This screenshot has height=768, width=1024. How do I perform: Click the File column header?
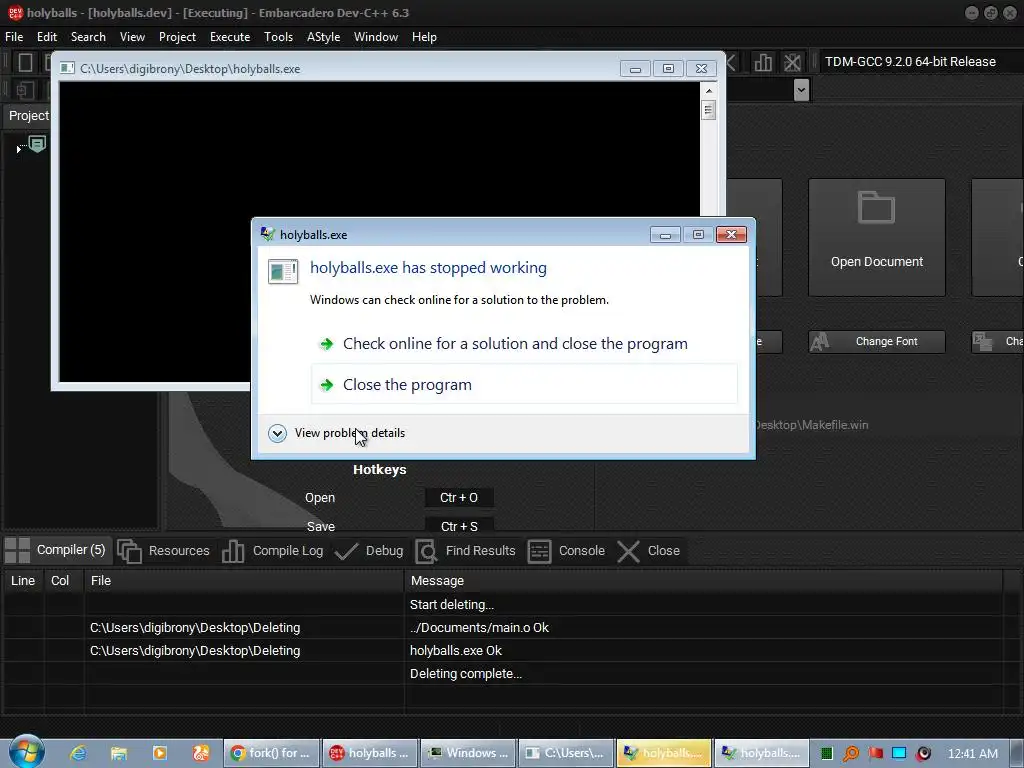244,581
